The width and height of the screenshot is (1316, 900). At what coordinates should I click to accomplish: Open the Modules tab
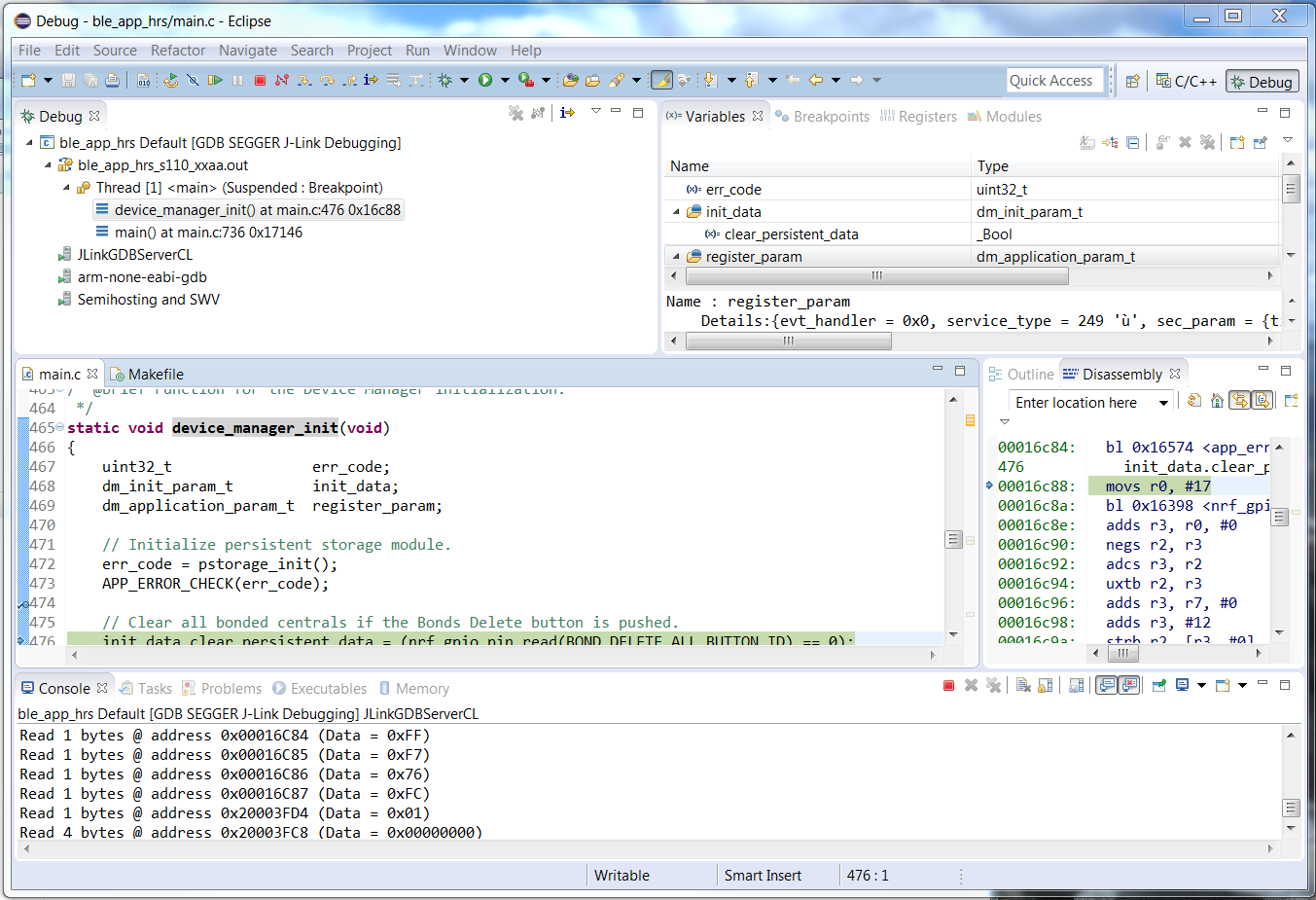pyautogui.click(x=1005, y=117)
